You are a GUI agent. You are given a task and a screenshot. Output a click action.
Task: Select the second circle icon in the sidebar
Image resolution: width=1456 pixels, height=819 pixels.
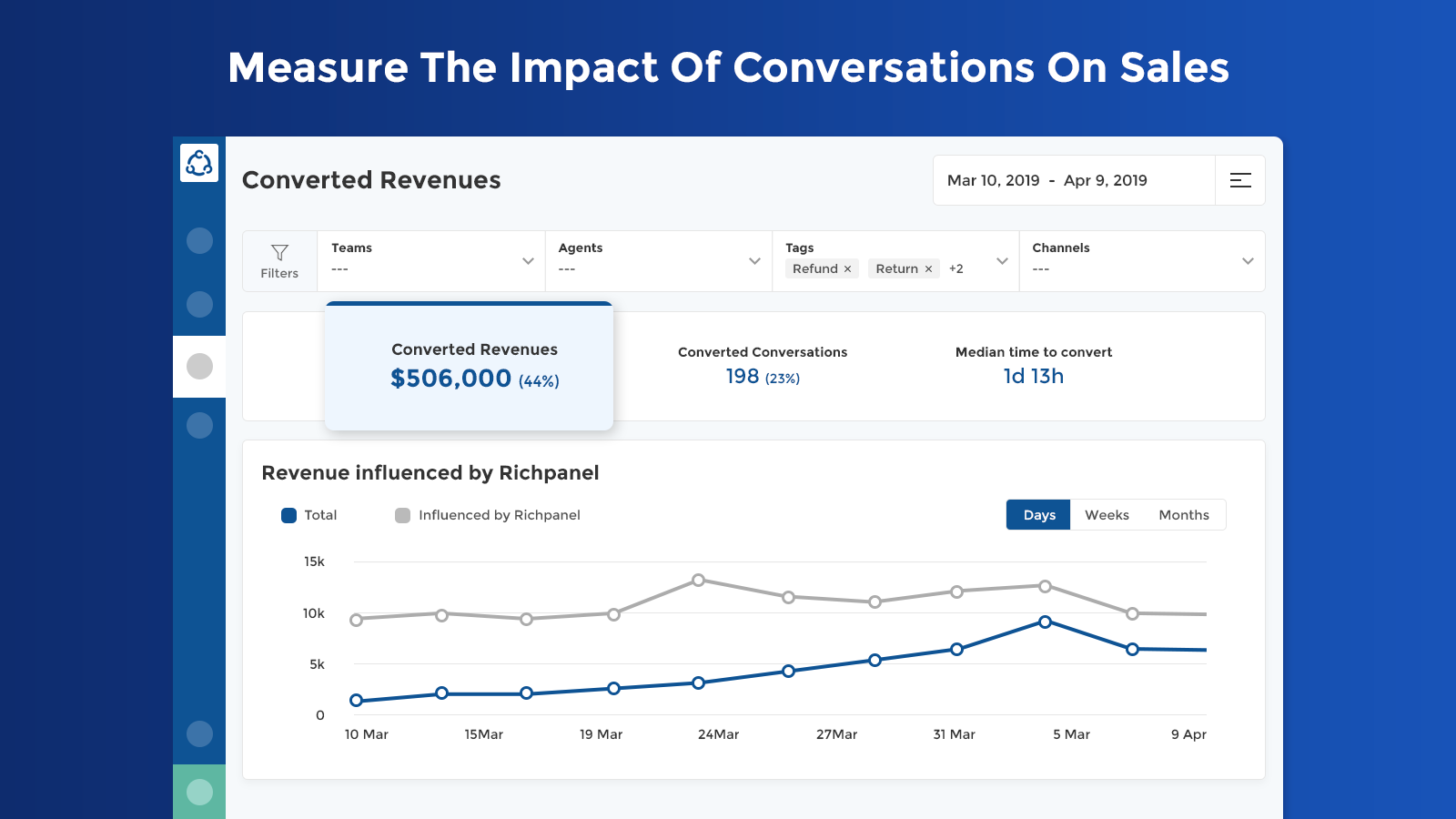coord(199,304)
